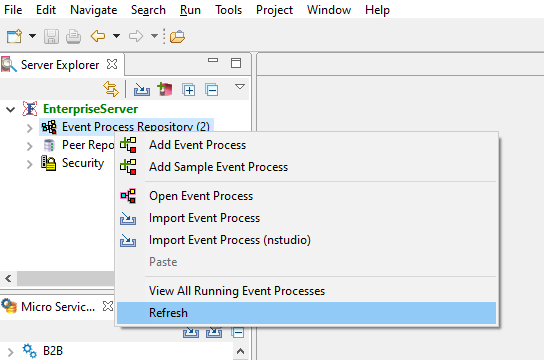Open the New wizard dropdown arrow
Image resolution: width=544 pixels, height=360 pixels.
tap(32, 36)
